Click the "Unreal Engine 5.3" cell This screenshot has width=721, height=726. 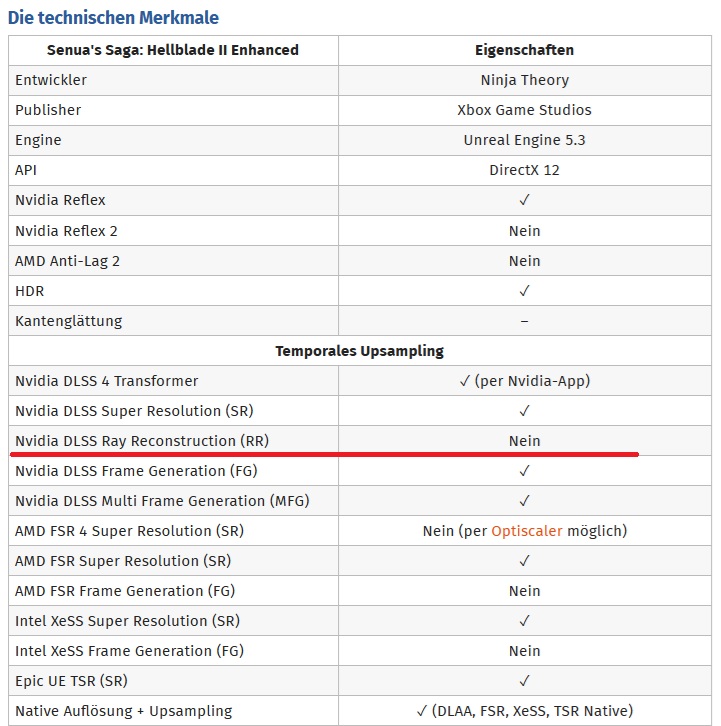point(524,140)
